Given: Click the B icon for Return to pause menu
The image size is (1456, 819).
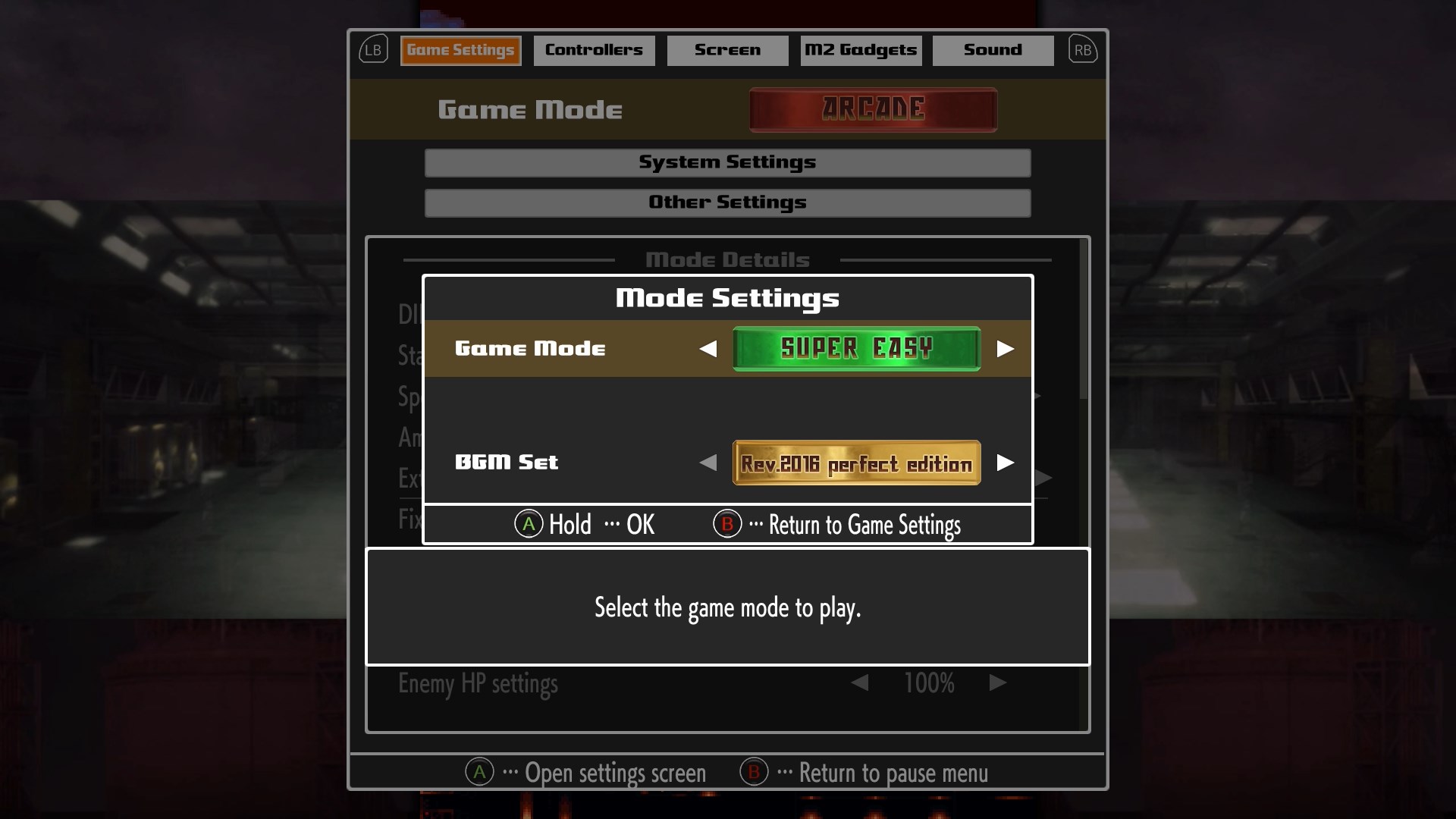Looking at the screenshot, I should click(x=754, y=773).
